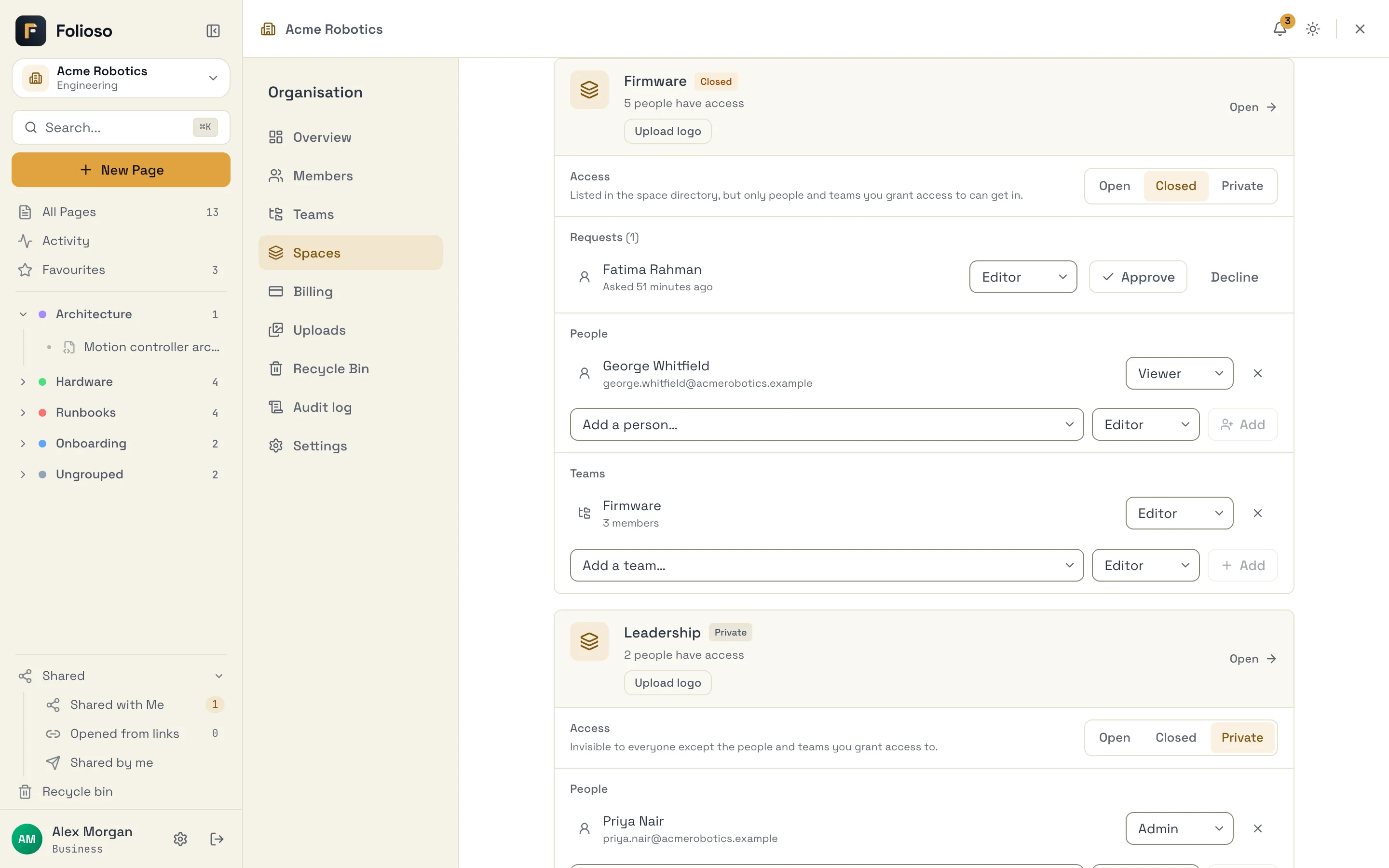Collapse the Architecture group

(23, 314)
